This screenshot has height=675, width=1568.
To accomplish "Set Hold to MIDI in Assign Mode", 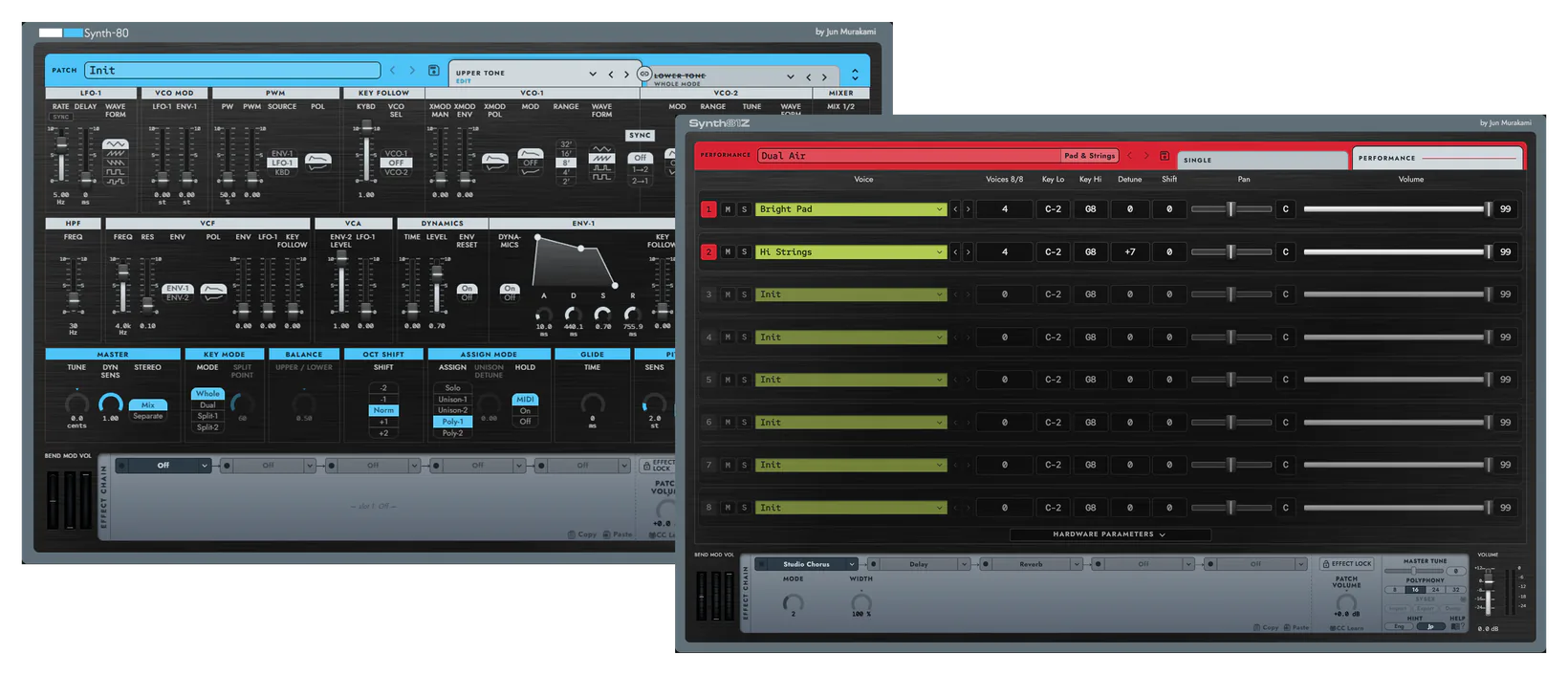I will [525, 400].
